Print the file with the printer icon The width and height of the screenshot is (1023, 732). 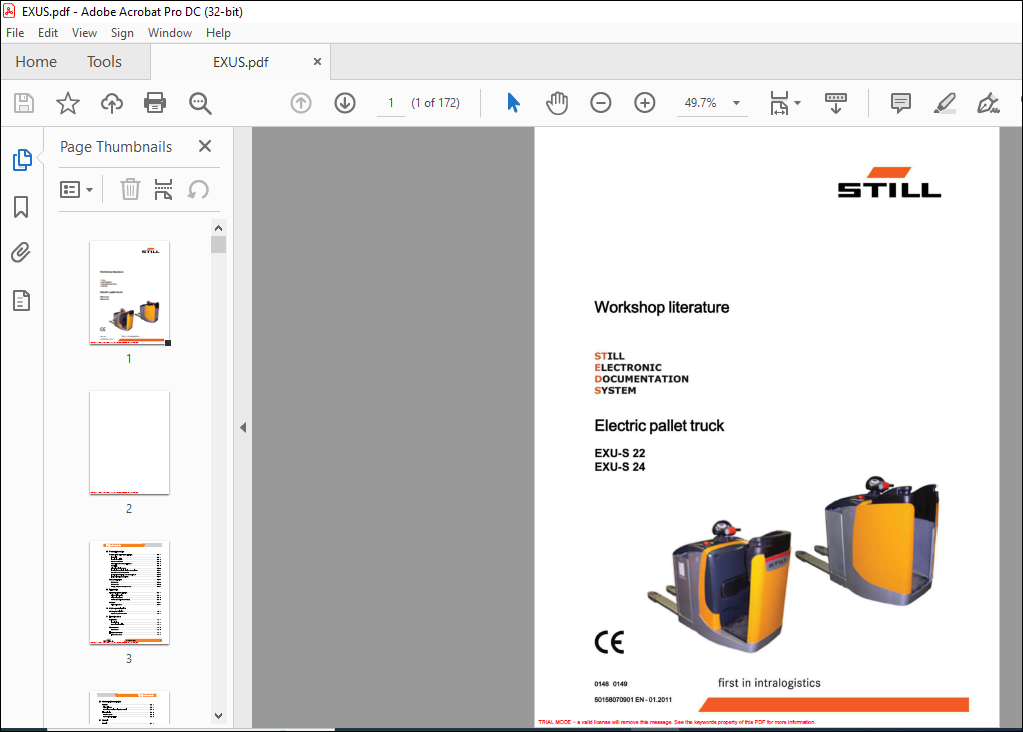[155, 103]
